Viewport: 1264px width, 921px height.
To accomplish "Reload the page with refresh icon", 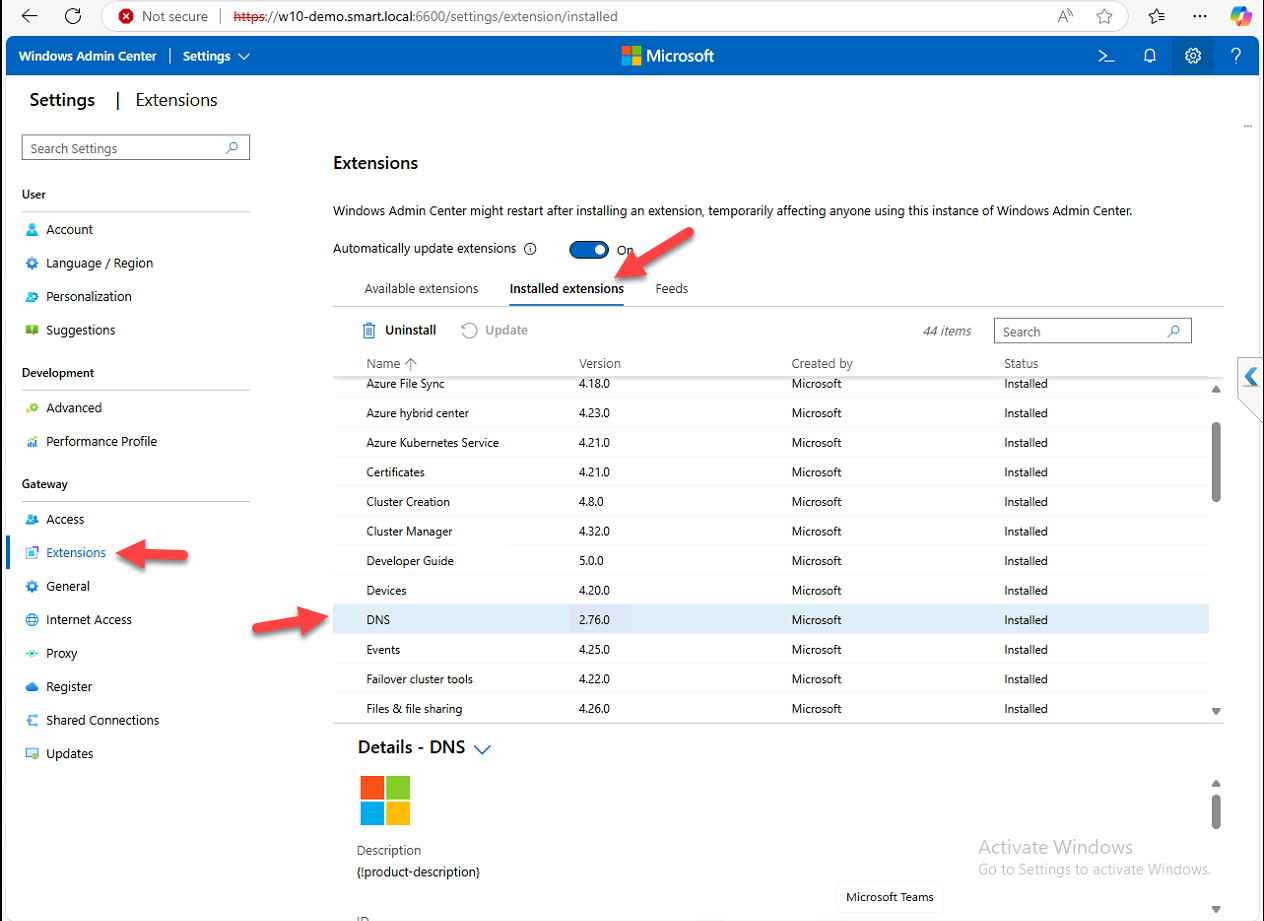I will 73,16.
